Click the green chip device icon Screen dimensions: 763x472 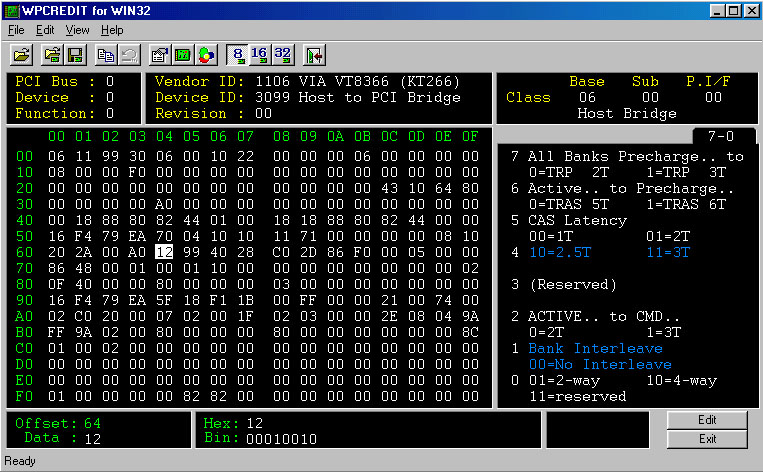click(x=182, y=53)
